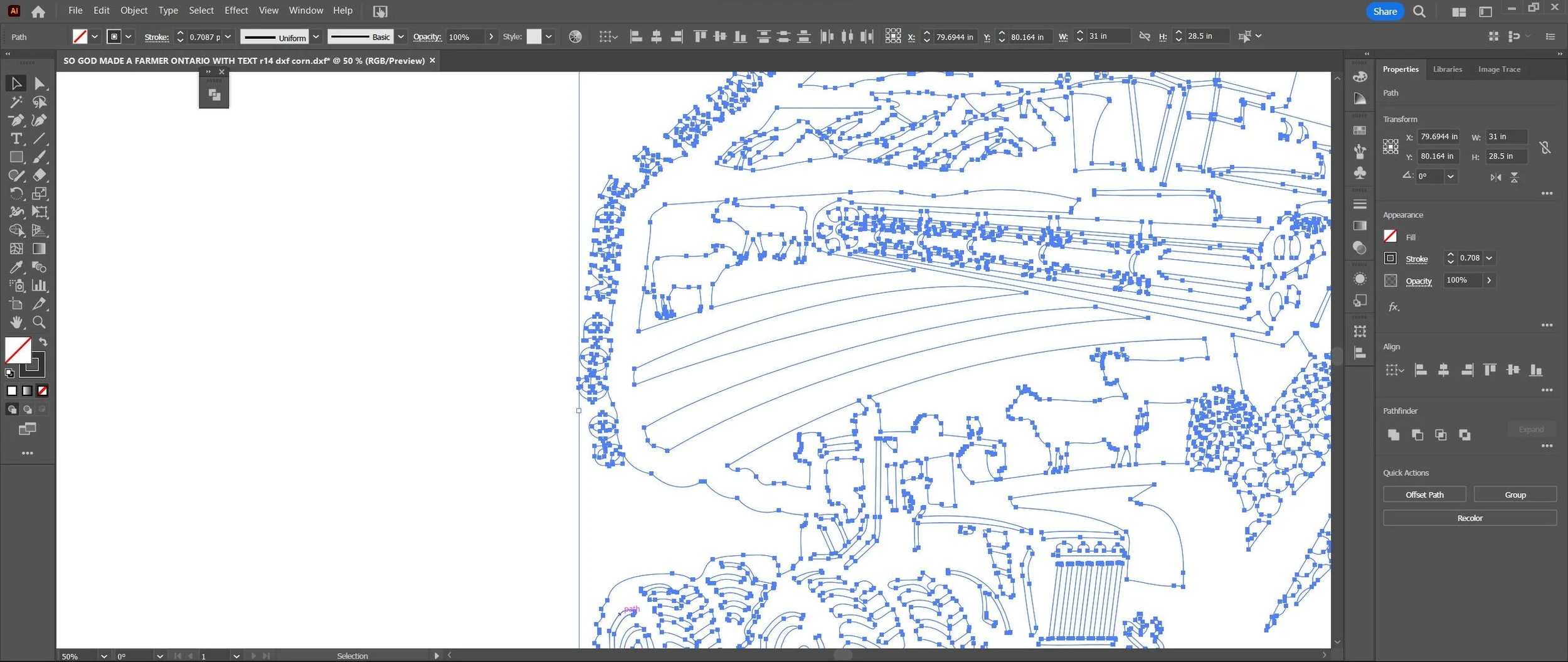The height and width of the screenshot is (662, 1568).
Task: Click the Share button
Action: pos(1385,11)
